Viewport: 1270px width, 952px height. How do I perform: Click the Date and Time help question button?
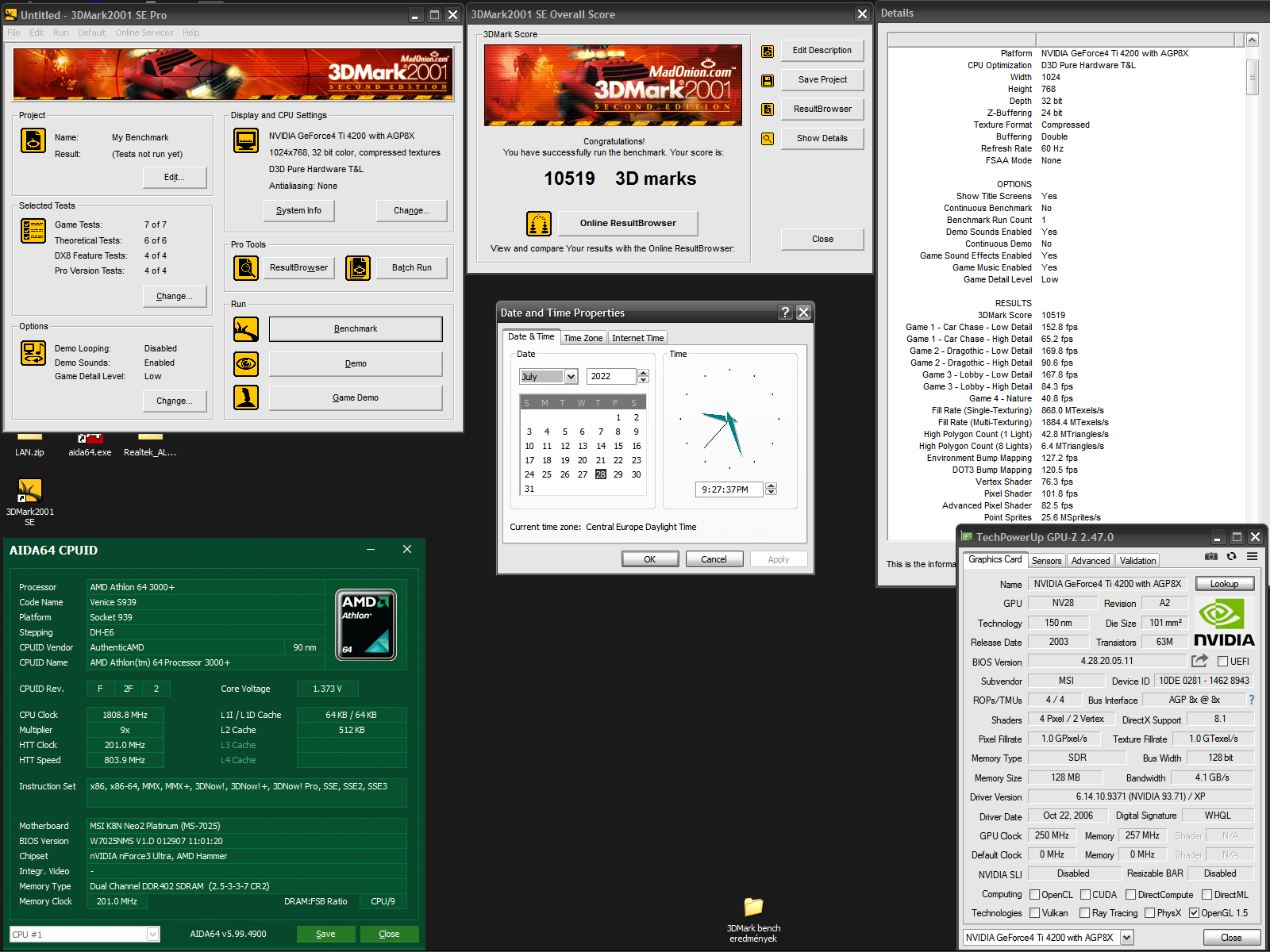(x=785, y=313)
